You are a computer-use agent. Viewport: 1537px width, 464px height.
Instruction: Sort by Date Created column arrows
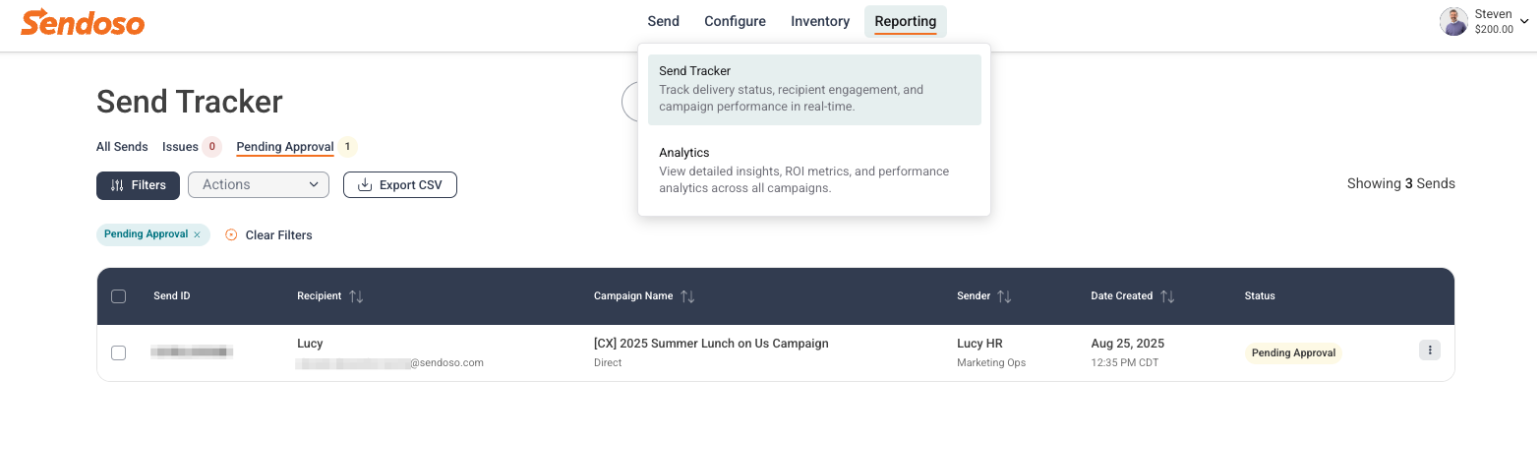1167,296
